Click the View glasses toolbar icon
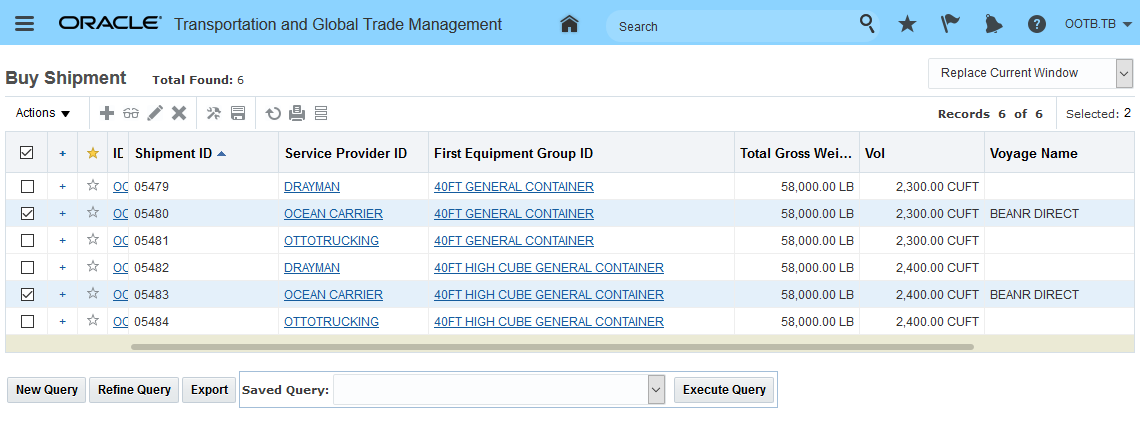This screenshot has height=424, width=1140. tap(131, 113)
